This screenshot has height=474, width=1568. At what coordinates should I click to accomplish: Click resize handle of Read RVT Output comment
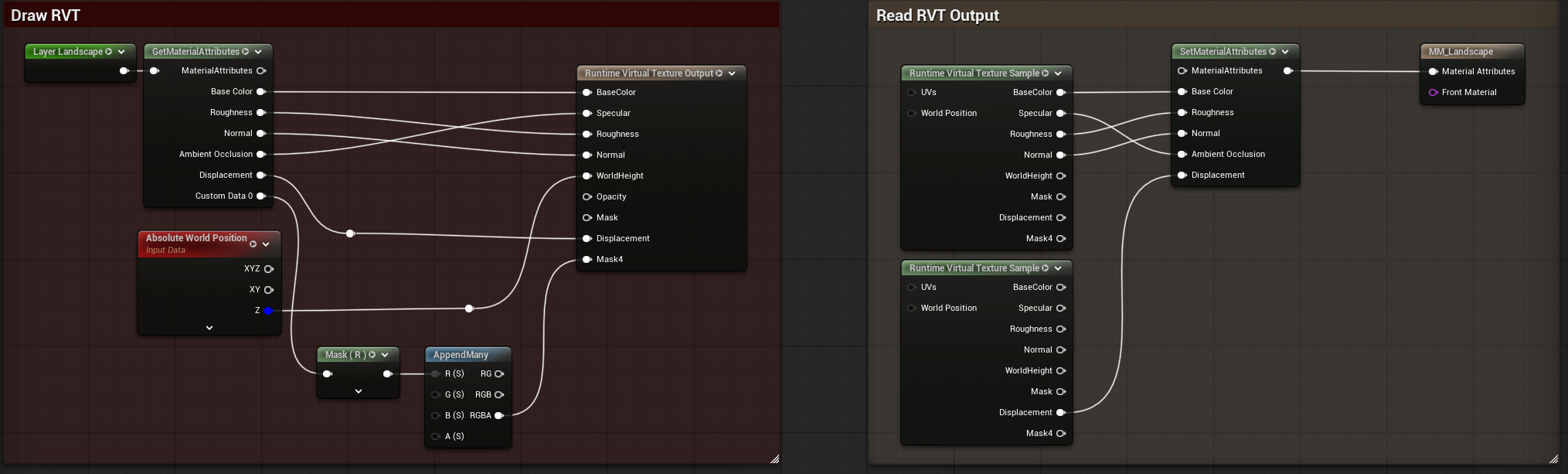tap(1553, 459)
